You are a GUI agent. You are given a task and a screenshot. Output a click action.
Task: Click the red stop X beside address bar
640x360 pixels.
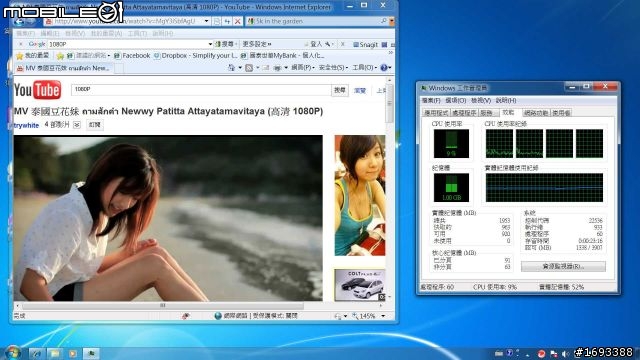point(237,21)
